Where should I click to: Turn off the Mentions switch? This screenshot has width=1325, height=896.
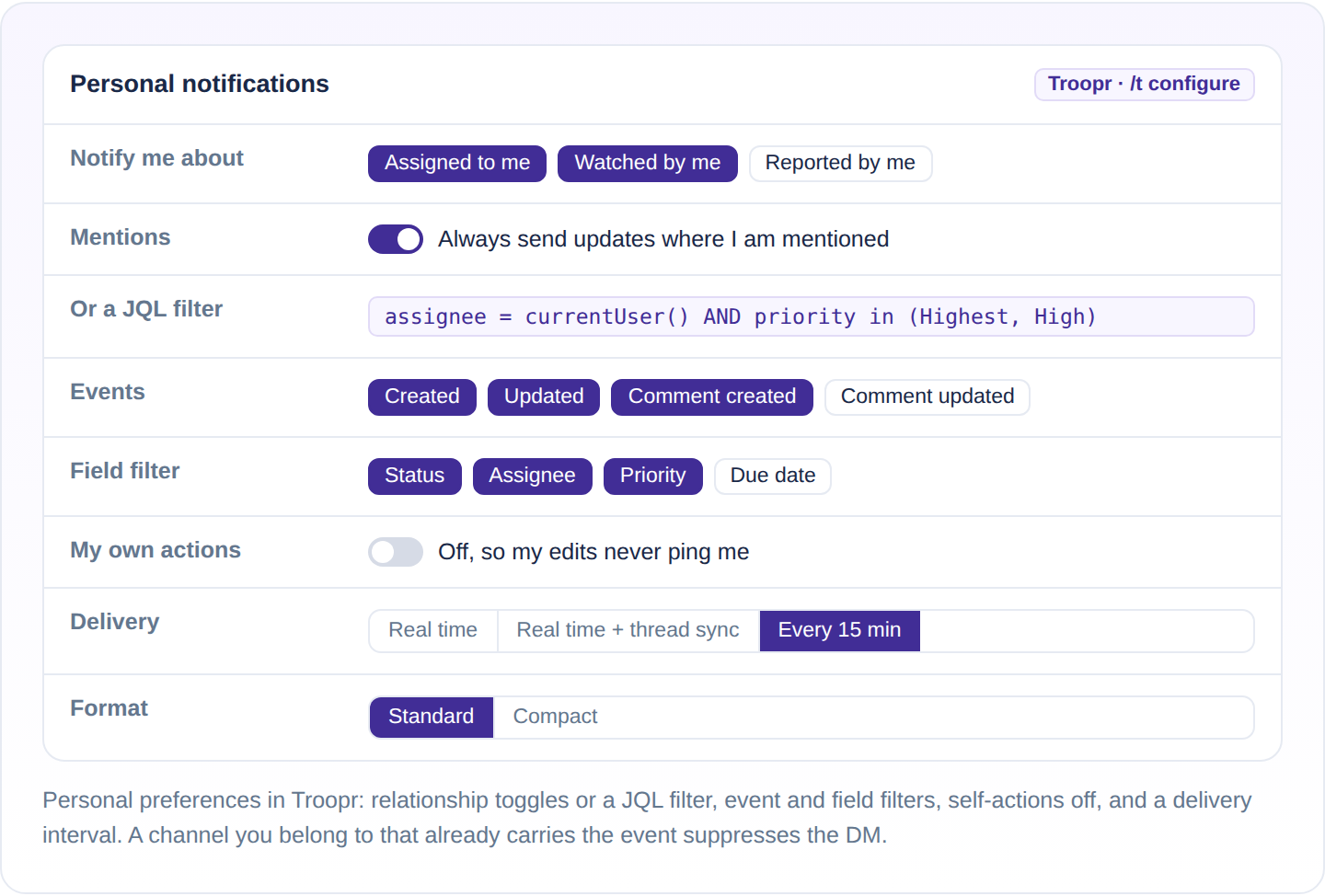(396, 239)
